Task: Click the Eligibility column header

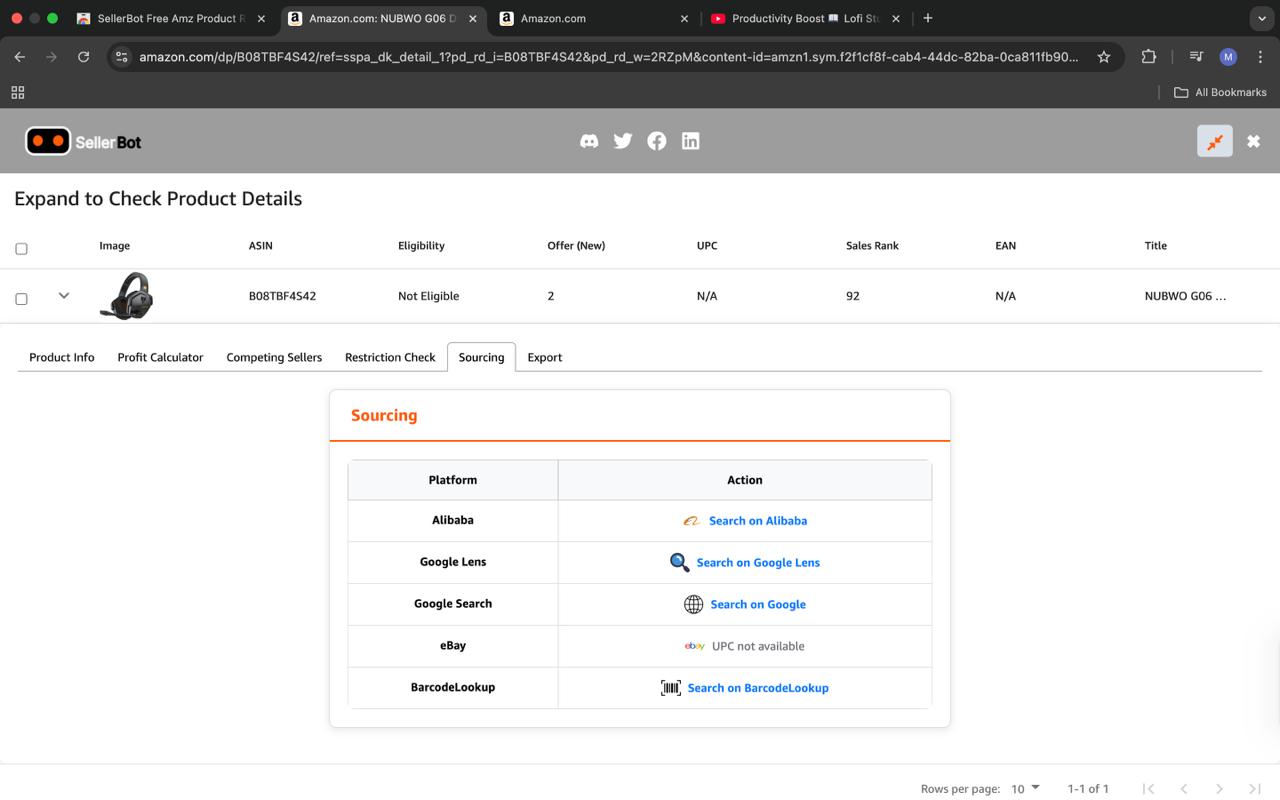Action: (421, 246)
